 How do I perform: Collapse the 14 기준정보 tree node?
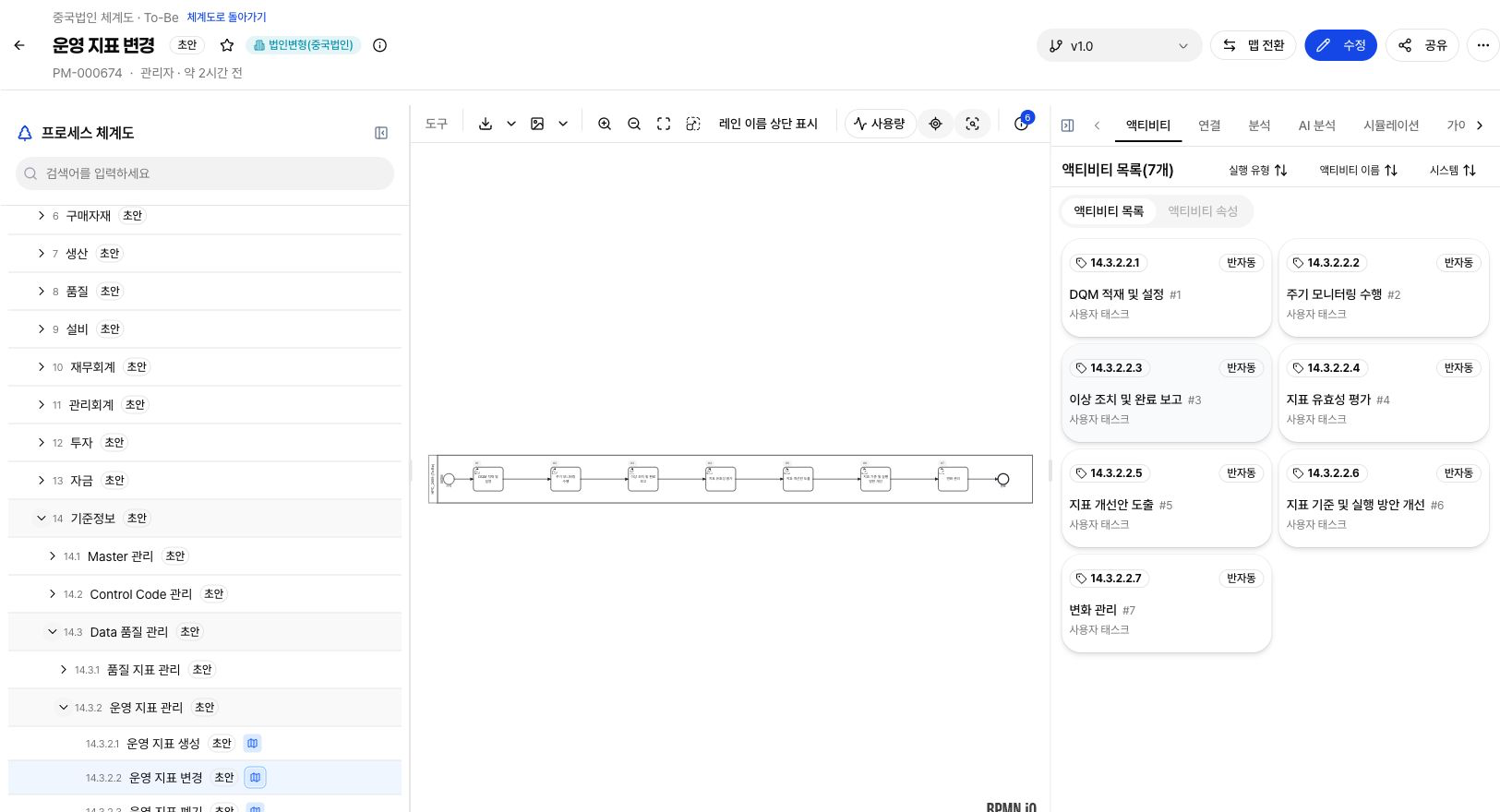click(41, 519)
